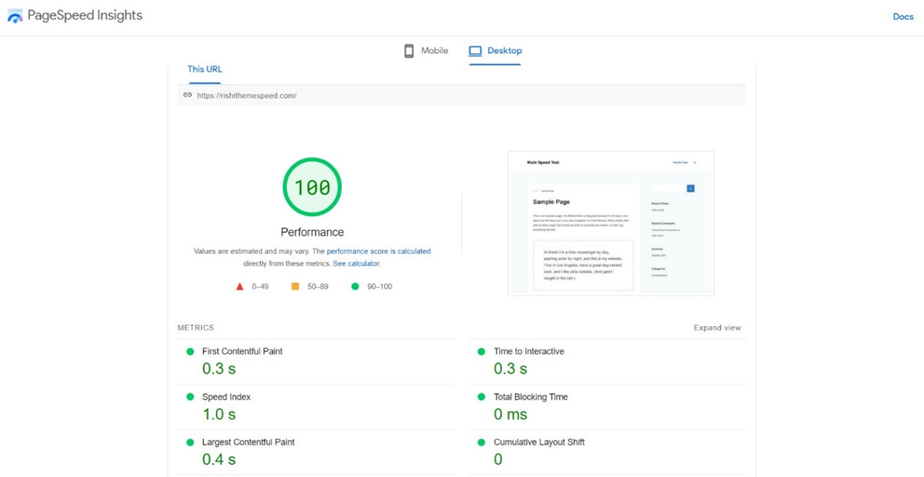
Task: Click the First Contentful Paint label
Action: pyautogui.click(x=242, y=351)
